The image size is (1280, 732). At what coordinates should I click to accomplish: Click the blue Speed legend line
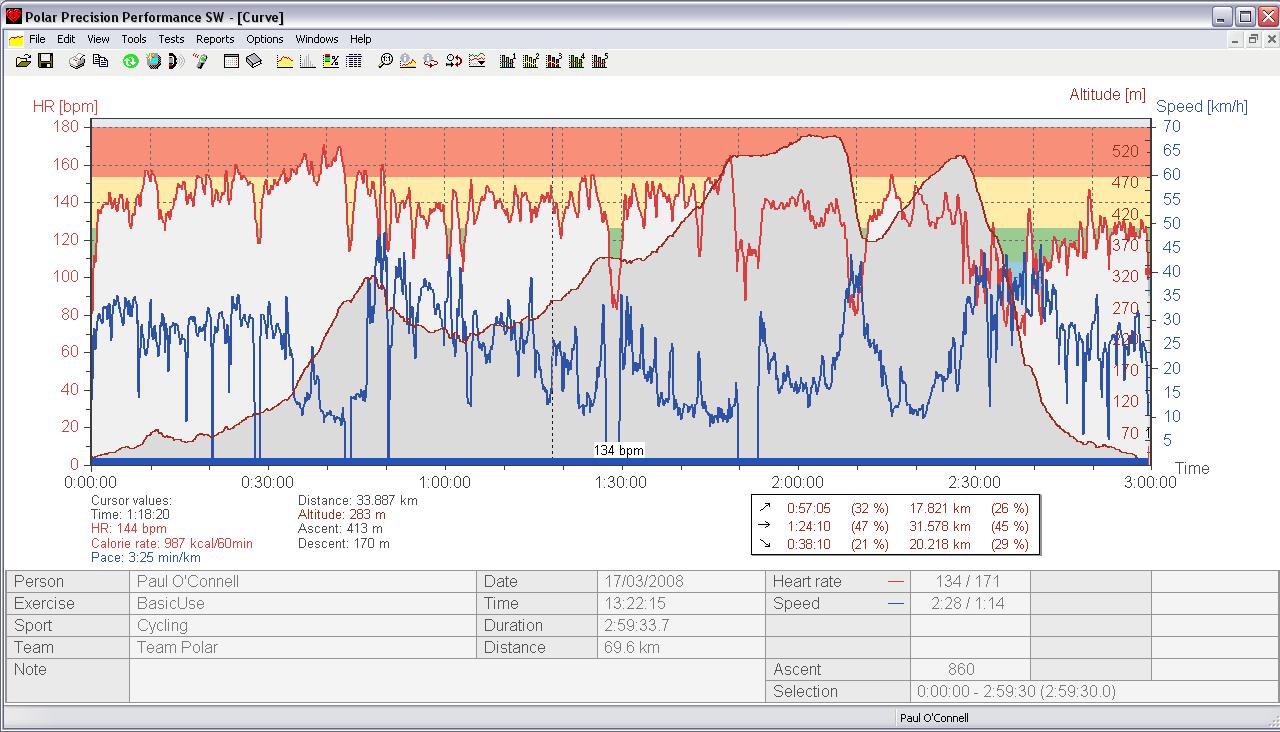pos(895,603)
